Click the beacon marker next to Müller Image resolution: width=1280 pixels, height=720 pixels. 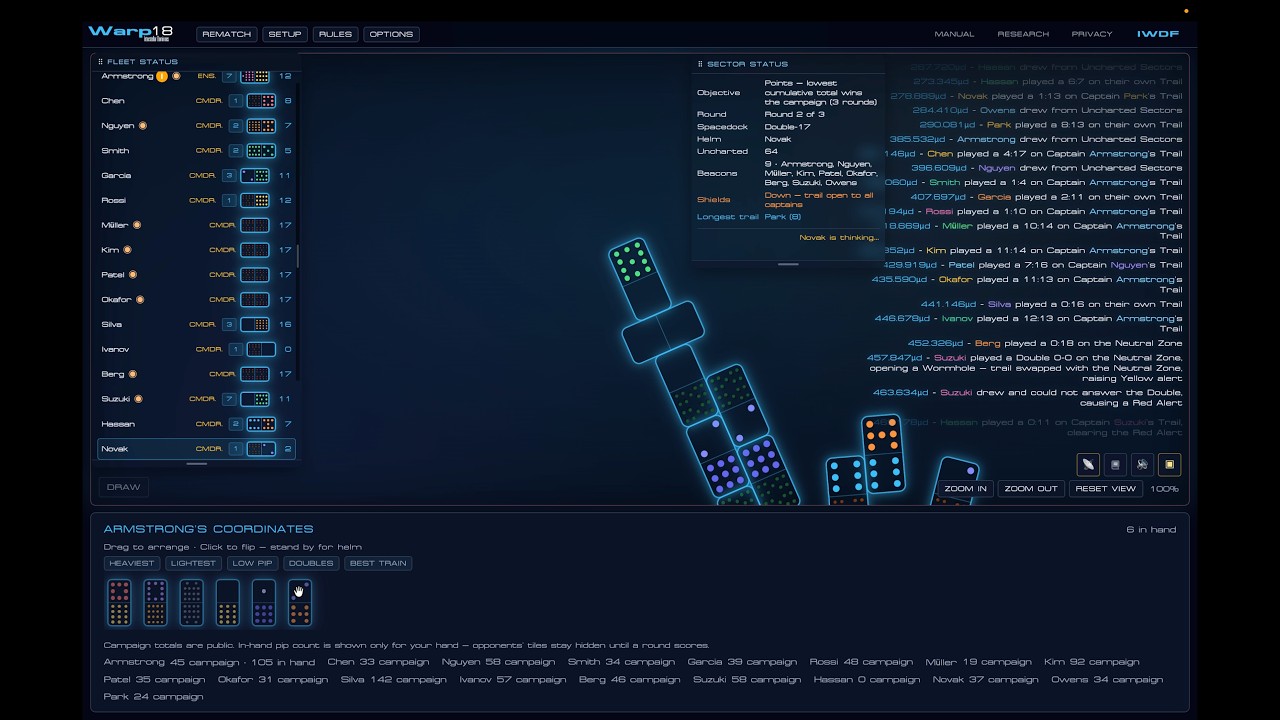tap(137, 225)
